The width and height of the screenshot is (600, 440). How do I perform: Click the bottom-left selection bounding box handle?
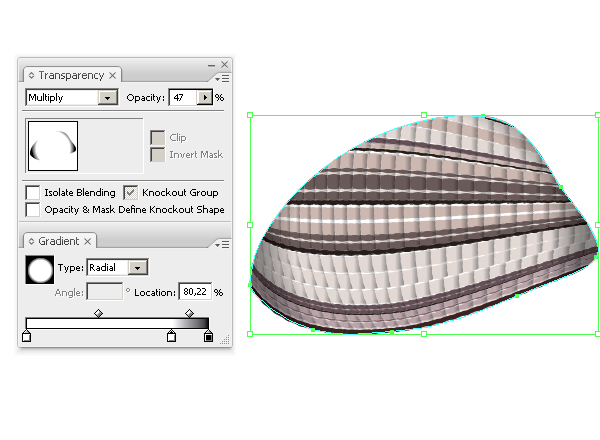tap(250, 334)
